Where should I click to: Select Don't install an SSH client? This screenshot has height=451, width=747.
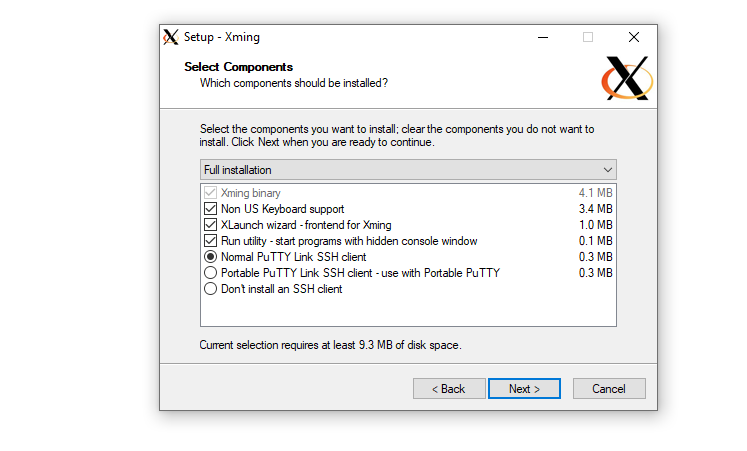pos(210,289)
